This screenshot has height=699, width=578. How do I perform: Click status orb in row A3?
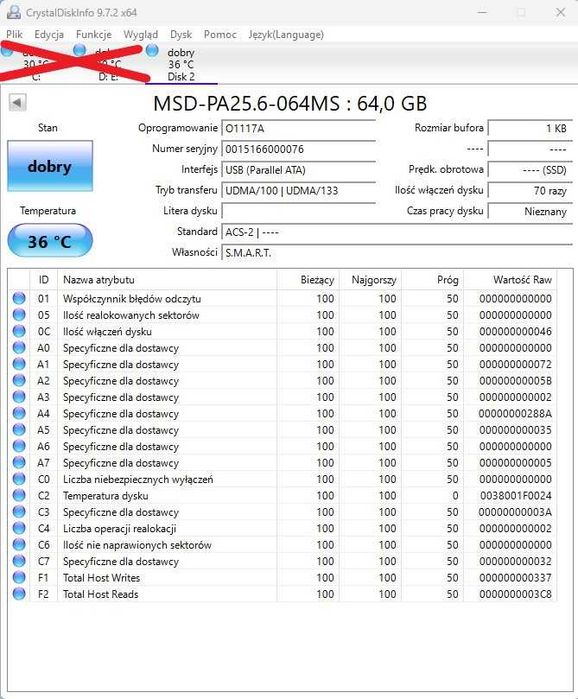click(19, 397)
